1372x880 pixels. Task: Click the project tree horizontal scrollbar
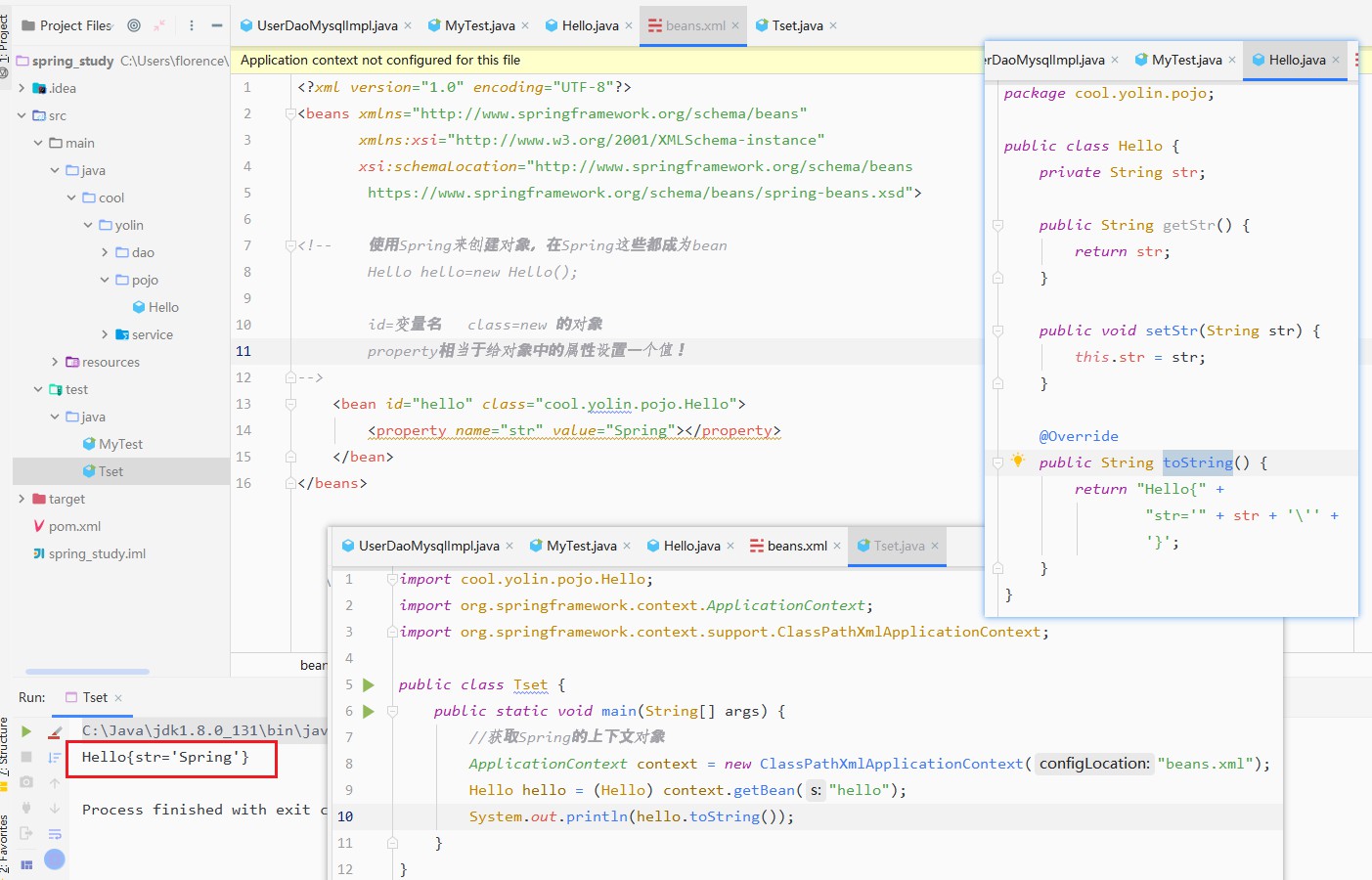[x=87, y=672]
